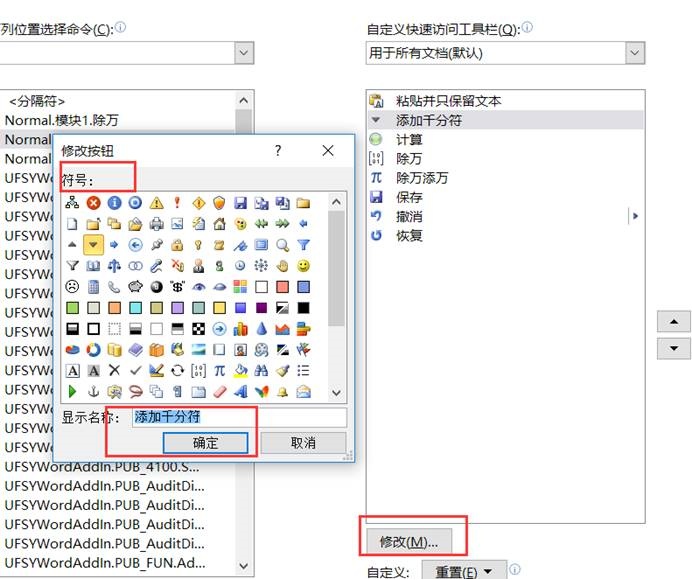Open help with the question mark button

[278, 151]
